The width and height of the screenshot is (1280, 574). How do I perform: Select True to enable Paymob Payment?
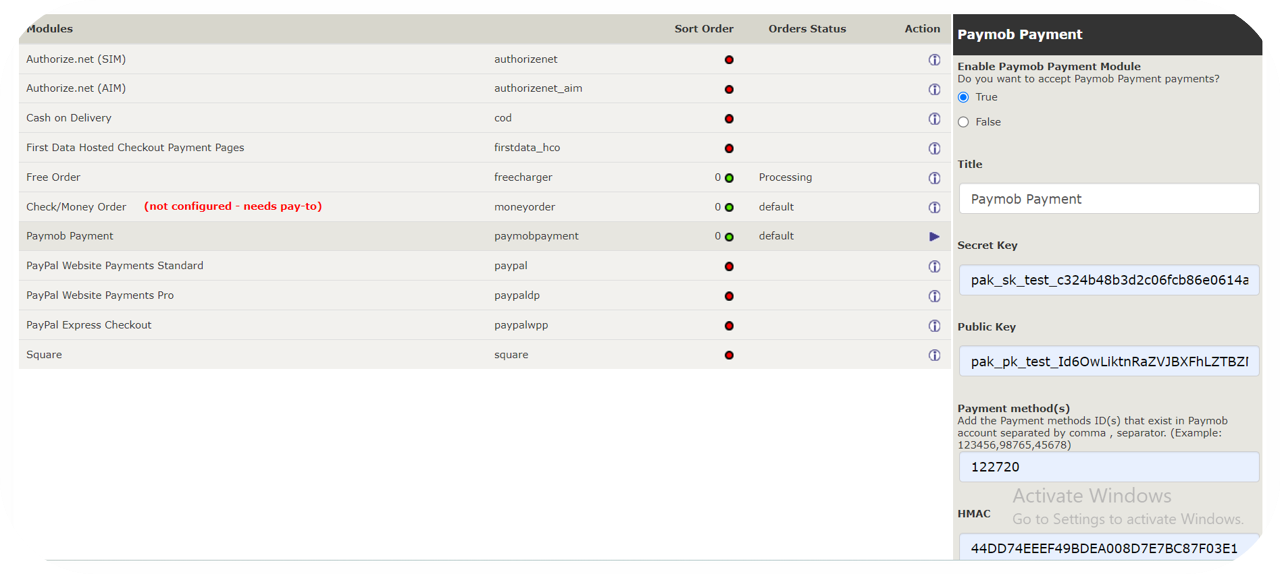[x=964, y=97]
